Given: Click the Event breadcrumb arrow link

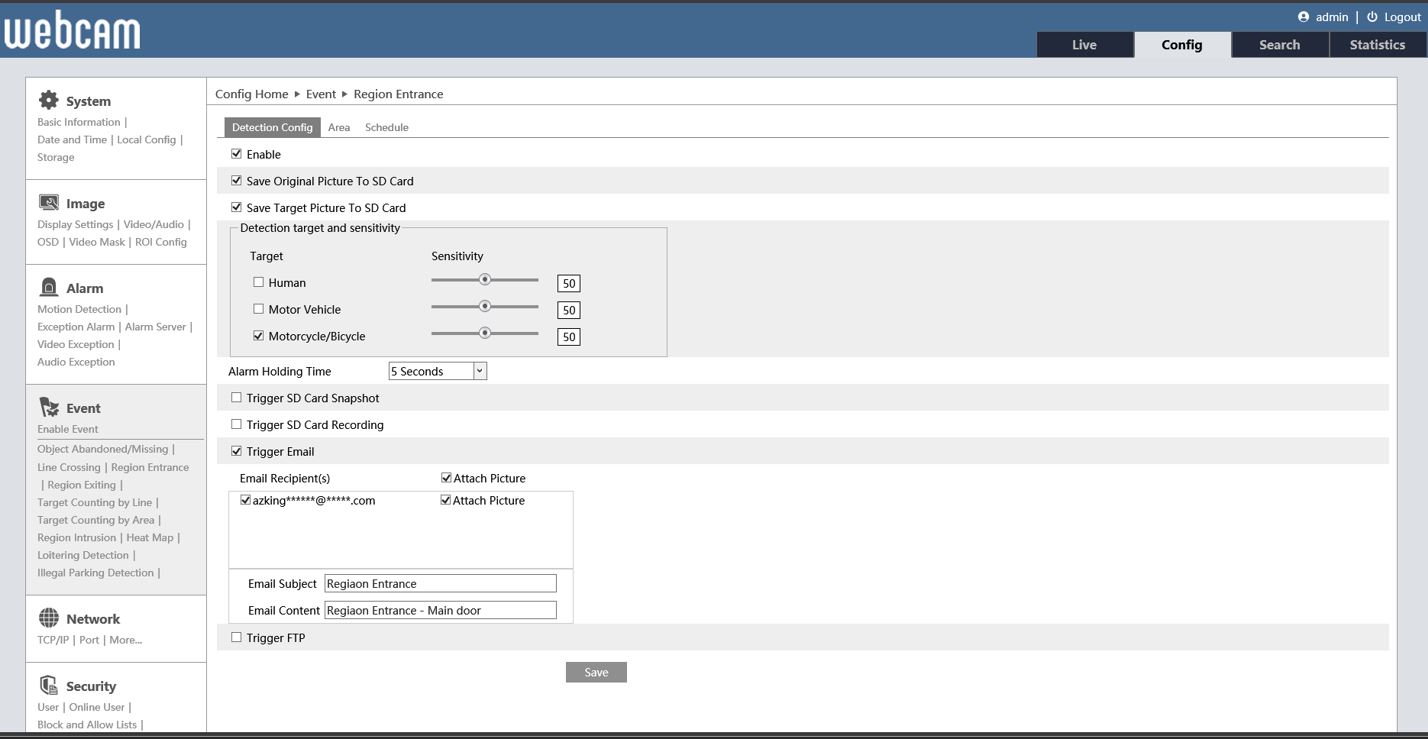Looking at the screenshot, I should [320, 94].
